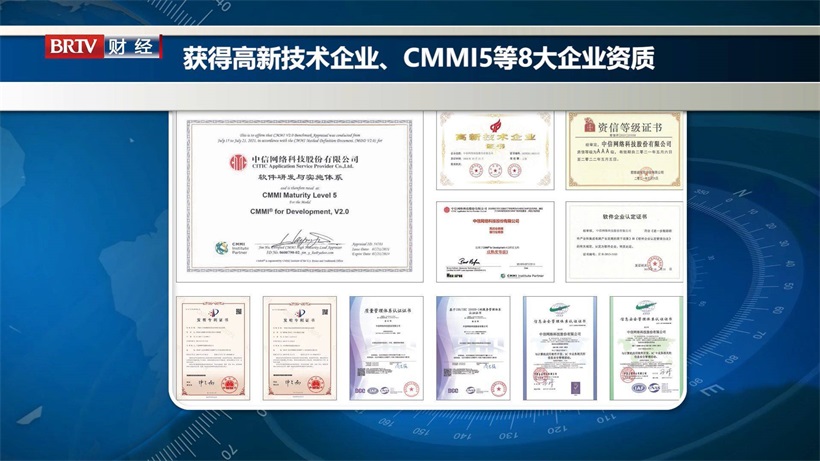Viewport: 820px width, 461px height.
Task: Click the red CITIC logo on the certificate
Action: coord(238,162)
